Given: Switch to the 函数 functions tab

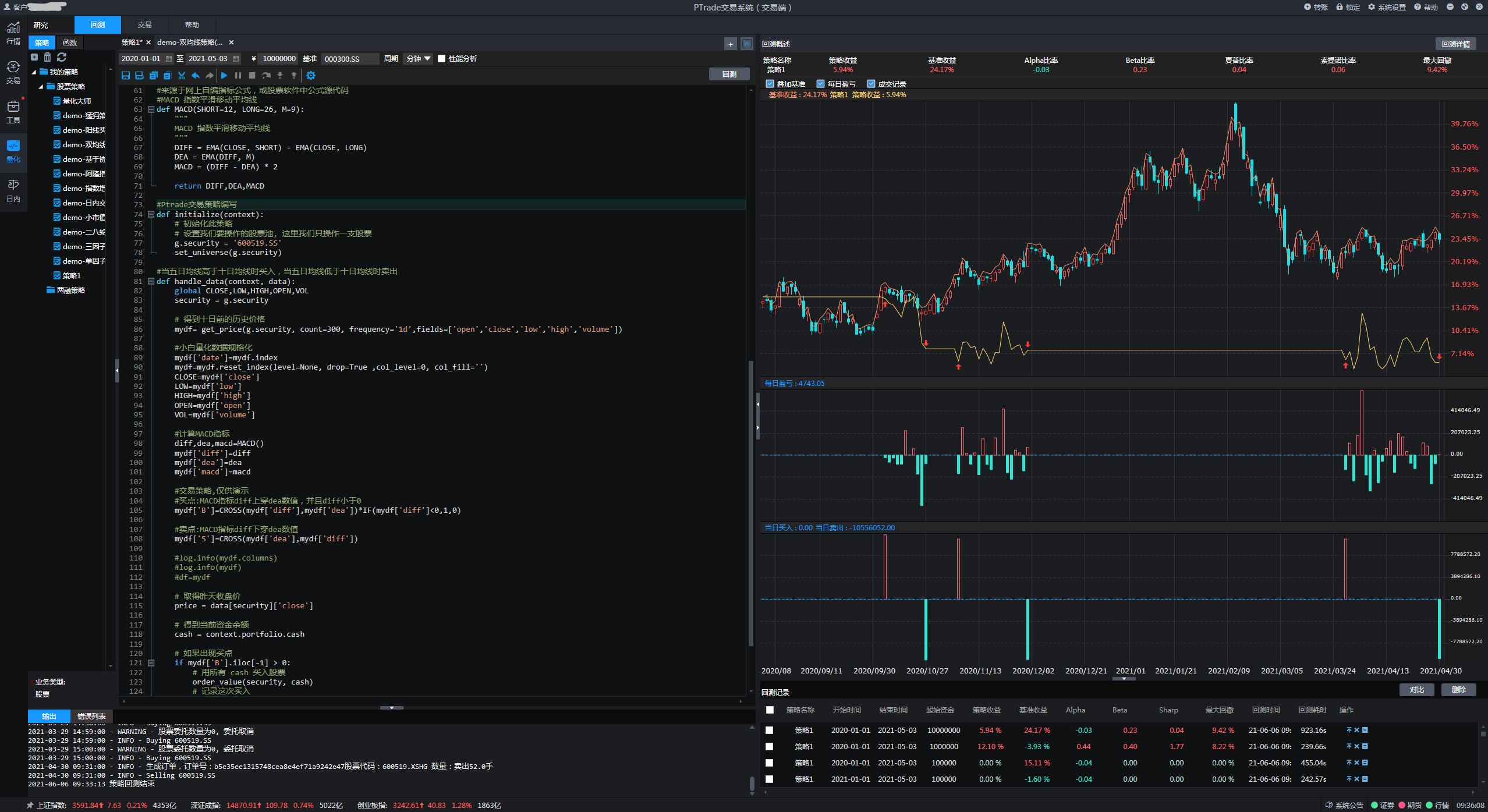Looking at the screenshot, I should [x=70, y=43].
